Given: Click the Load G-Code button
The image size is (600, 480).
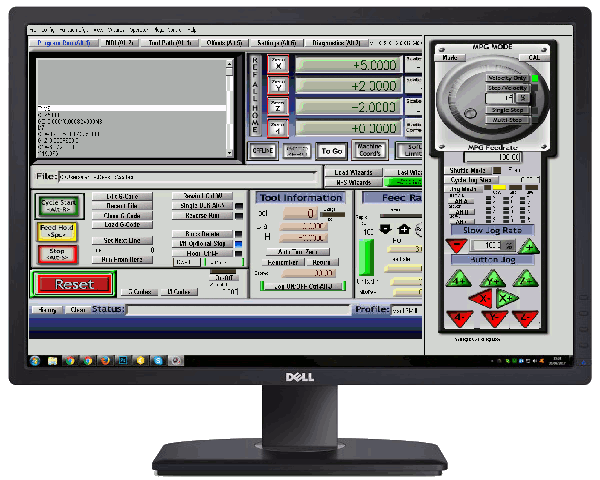Looking at the screenshot, I should point(122,225).
